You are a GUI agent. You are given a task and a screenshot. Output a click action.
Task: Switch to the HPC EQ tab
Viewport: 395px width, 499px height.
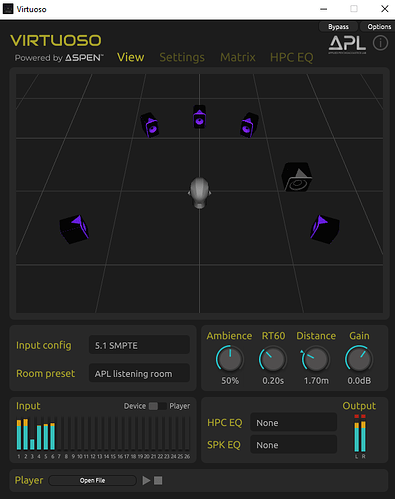coord(292,57)
